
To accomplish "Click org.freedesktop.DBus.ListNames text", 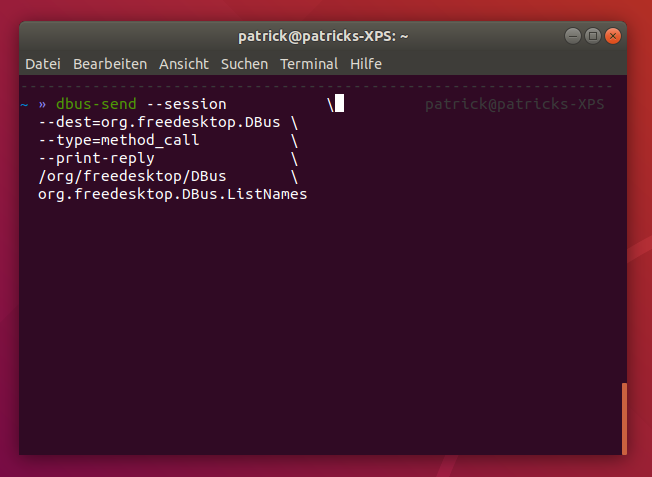I will tap(173, 194).
